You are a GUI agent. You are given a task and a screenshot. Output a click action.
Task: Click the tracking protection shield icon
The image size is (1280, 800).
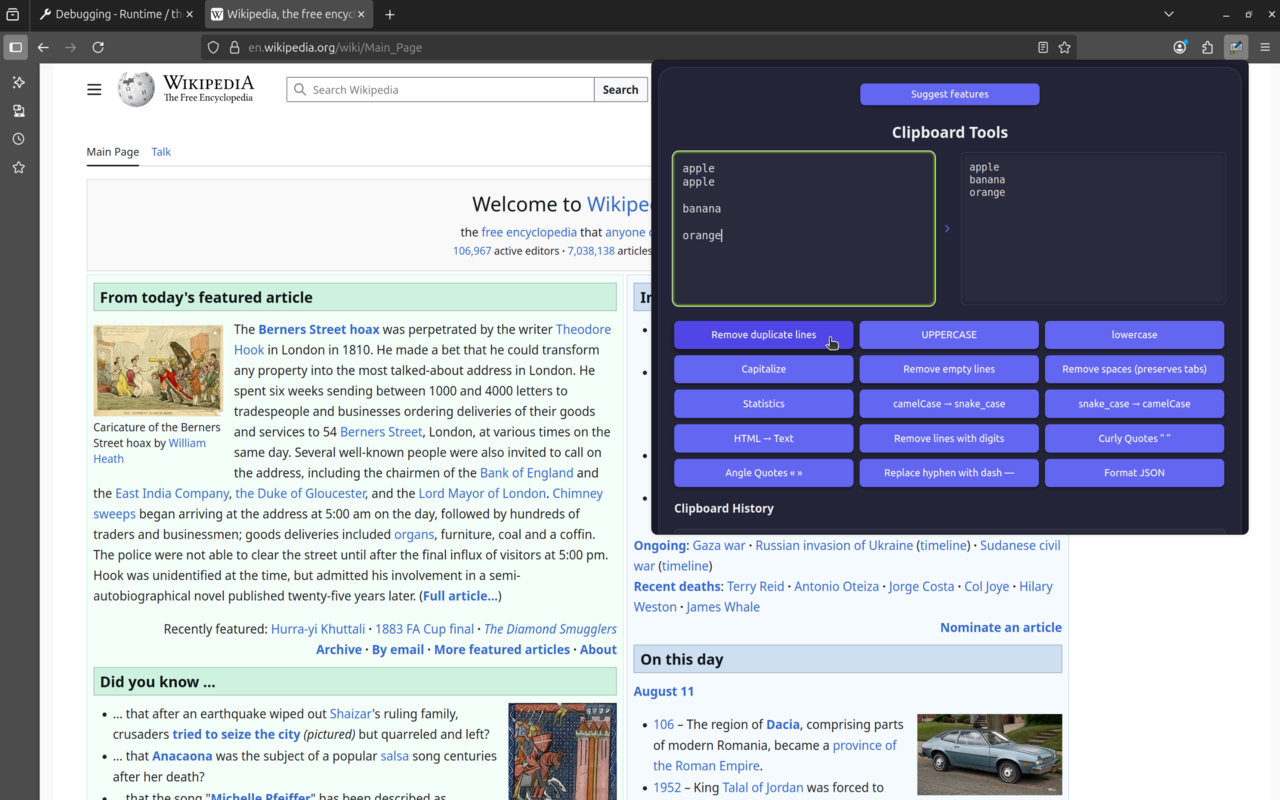coord(213,47)
